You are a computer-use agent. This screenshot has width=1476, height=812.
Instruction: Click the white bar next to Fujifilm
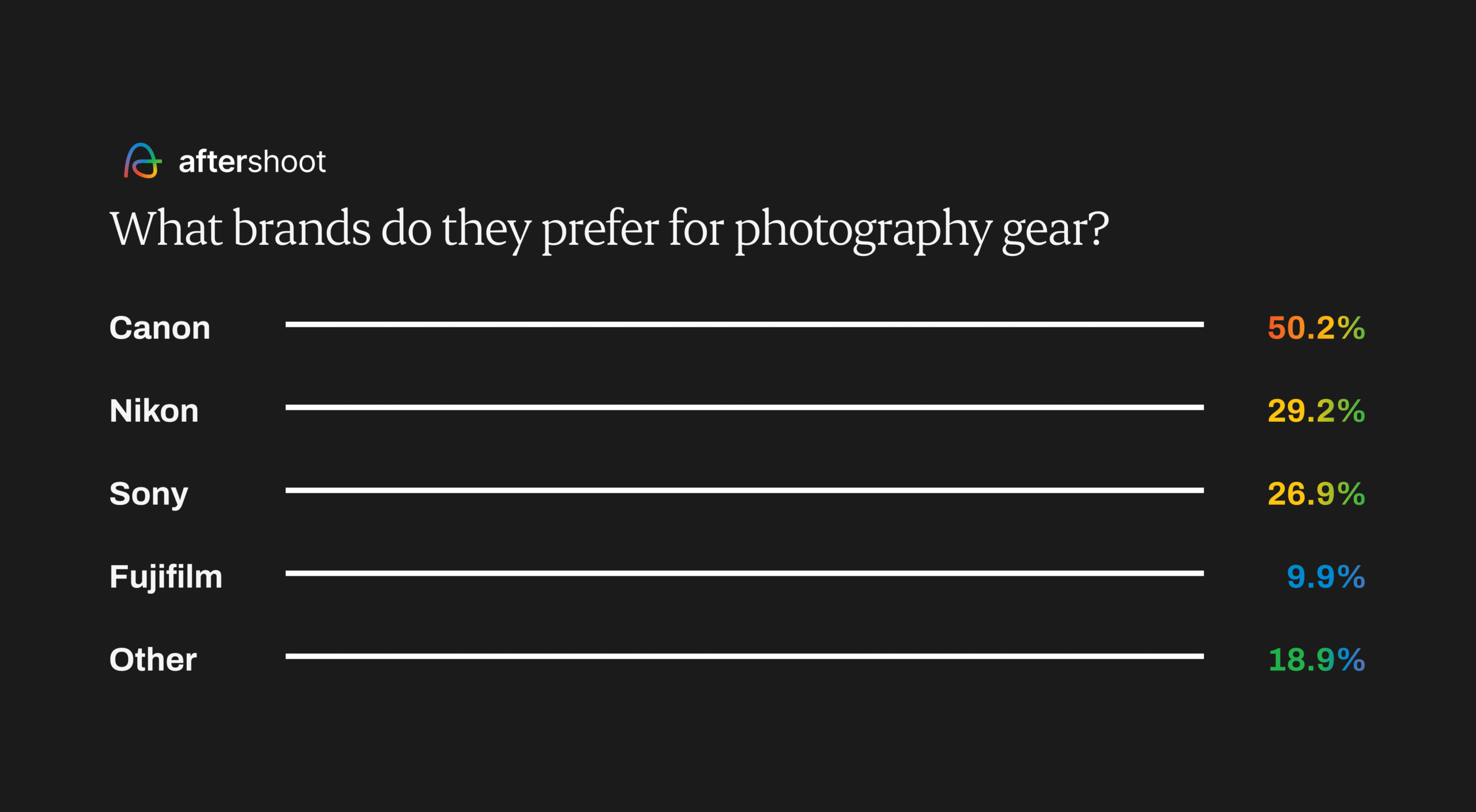pyautogui.click(x=744, y=573)
